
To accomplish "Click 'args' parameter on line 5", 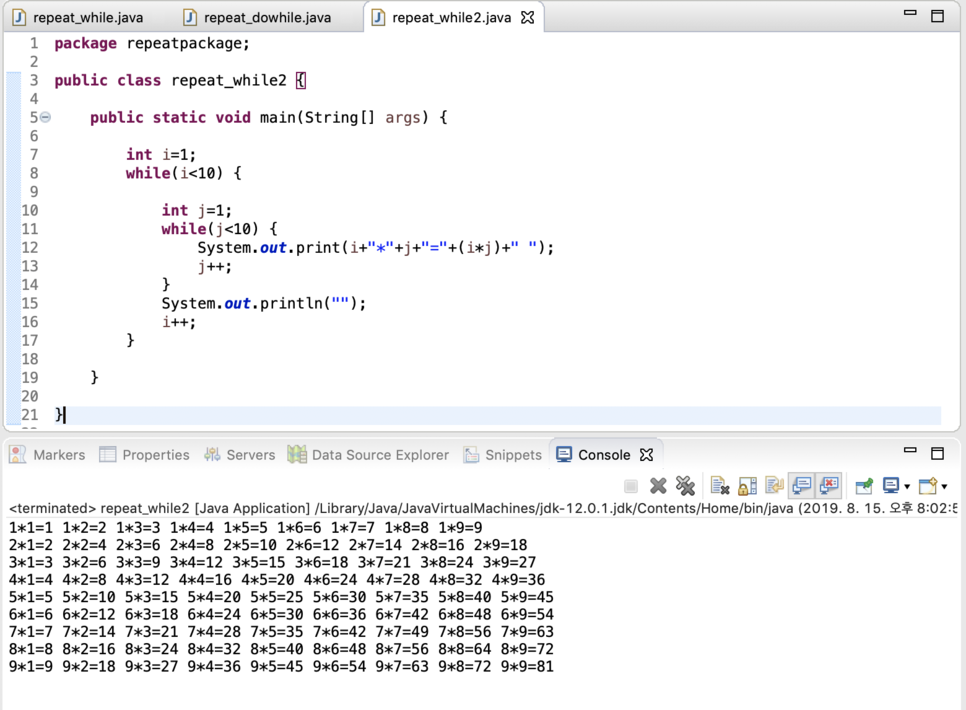I will pos(402,118).
